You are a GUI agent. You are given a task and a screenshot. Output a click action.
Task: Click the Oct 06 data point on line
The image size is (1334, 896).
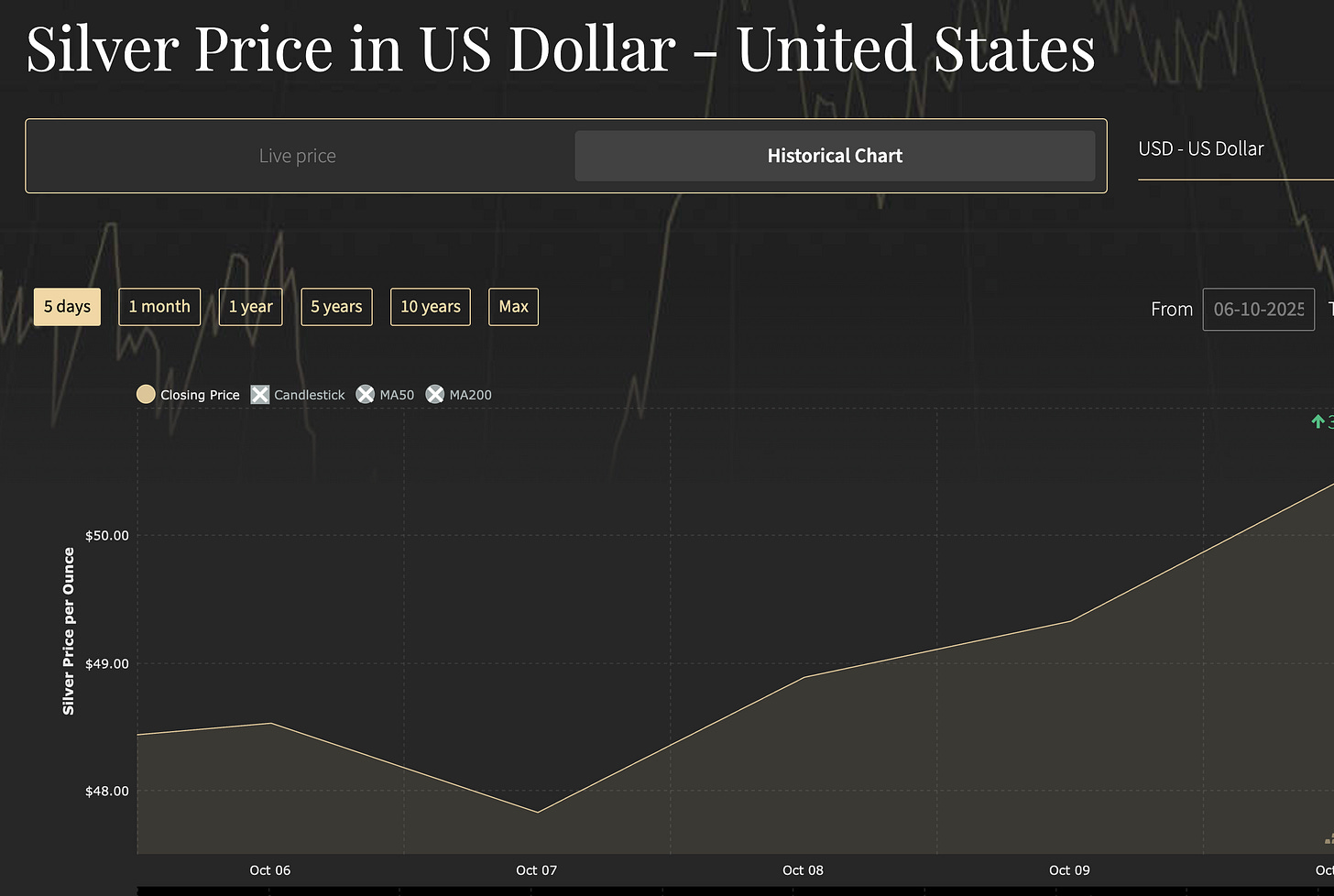pyautogui.click(x=270, y=723)
